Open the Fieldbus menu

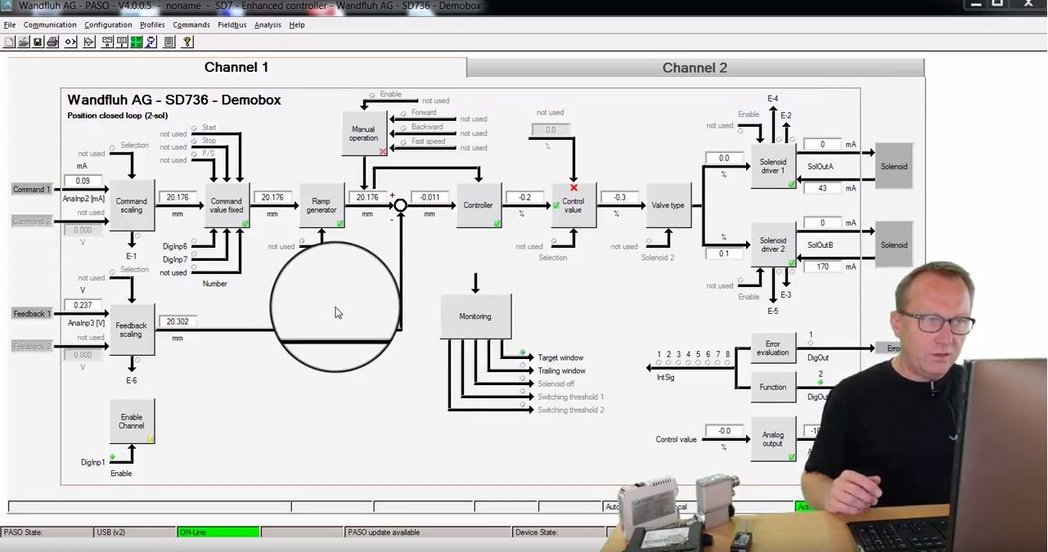(x=232, y=25)
